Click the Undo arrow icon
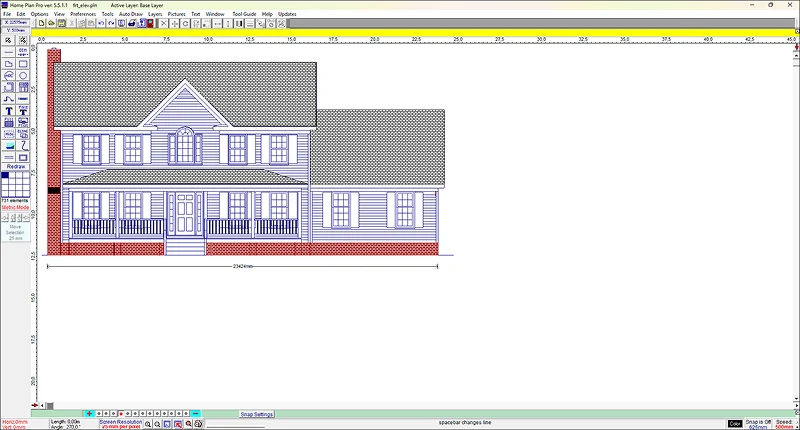Image resolution: width=800 pixels, height=430 pixels. [x=101, y=23]
